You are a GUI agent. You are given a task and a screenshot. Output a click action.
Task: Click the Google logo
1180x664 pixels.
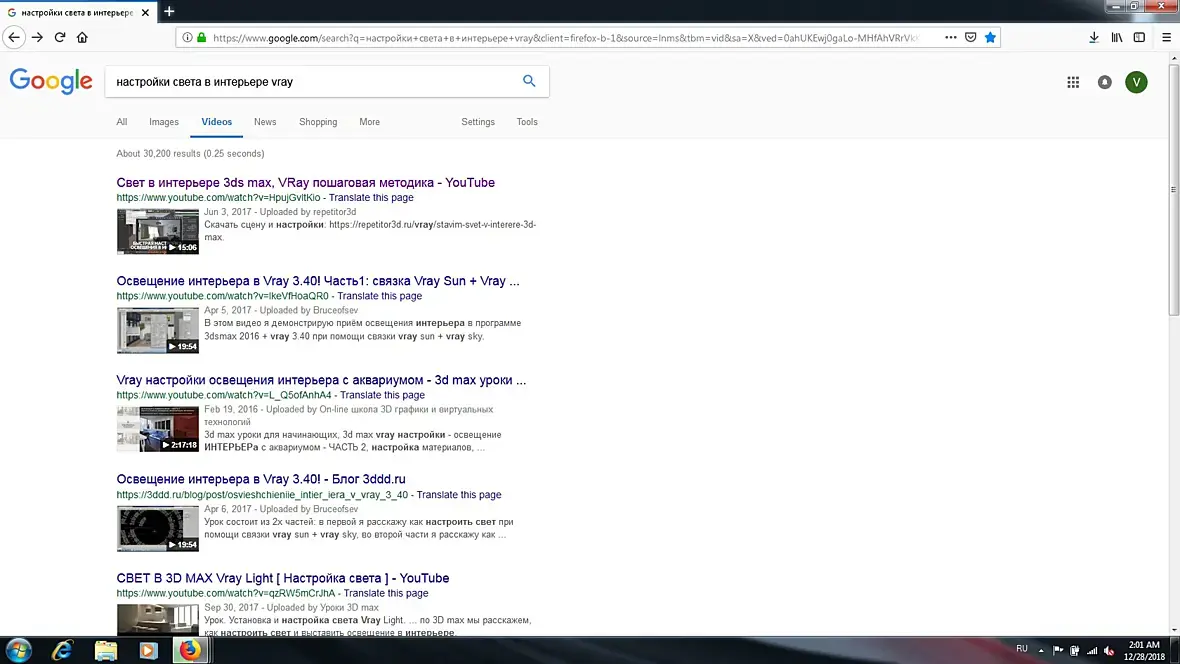click(51, 81)
